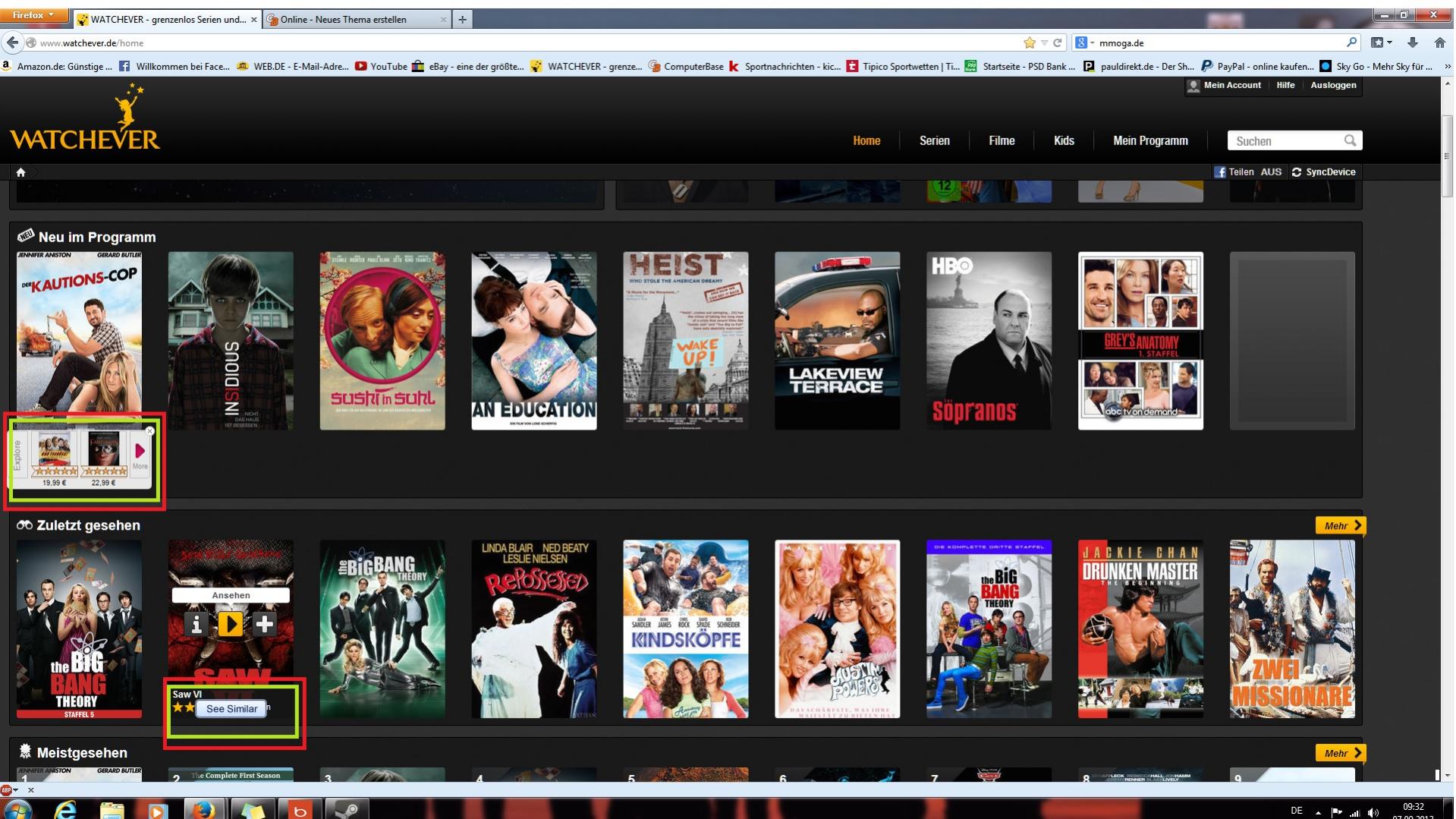
Task: Open Big Bang Theory Staffel 5 poster
Action: 79,629
